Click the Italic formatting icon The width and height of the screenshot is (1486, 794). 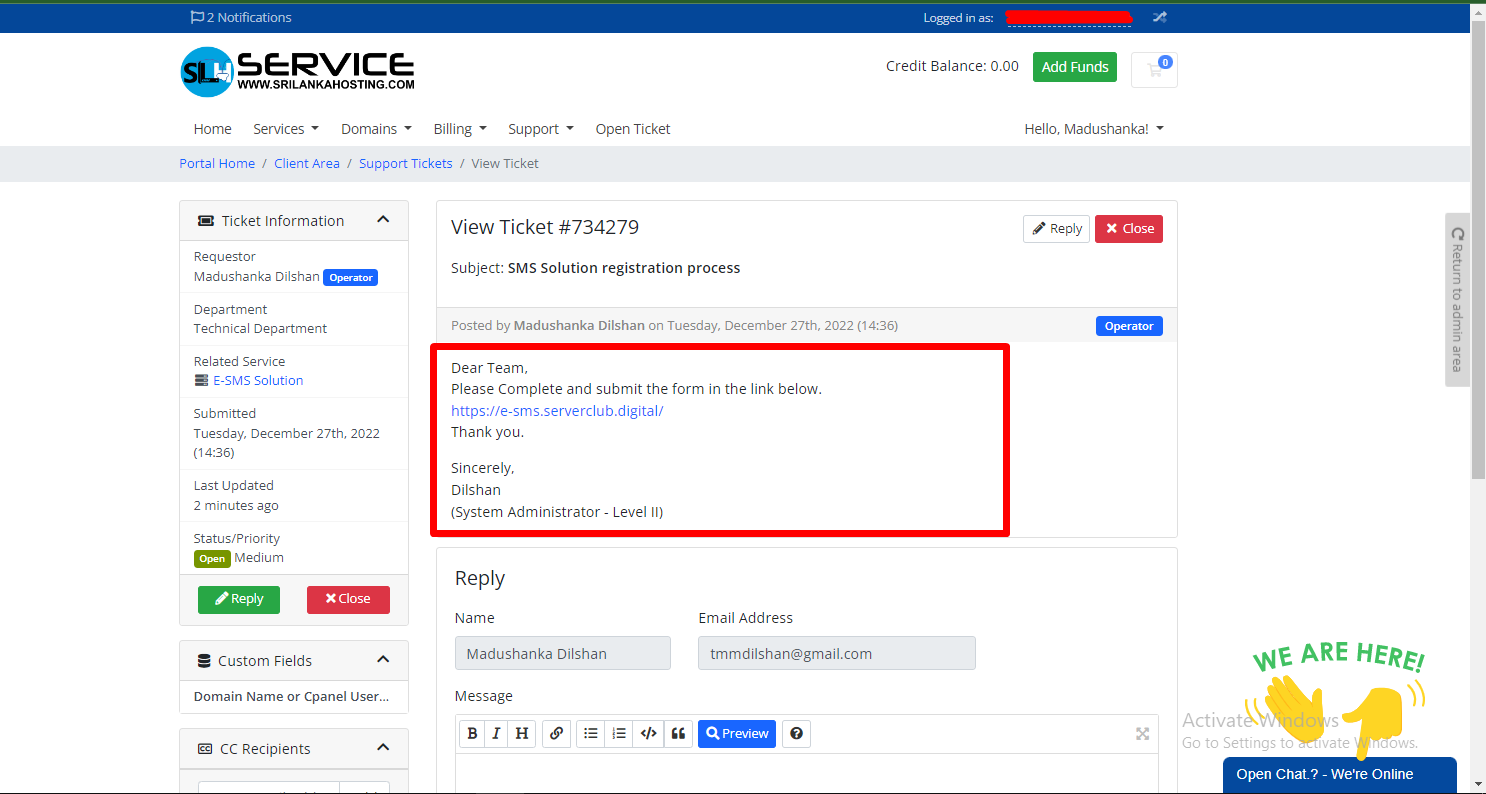point(497,733)
